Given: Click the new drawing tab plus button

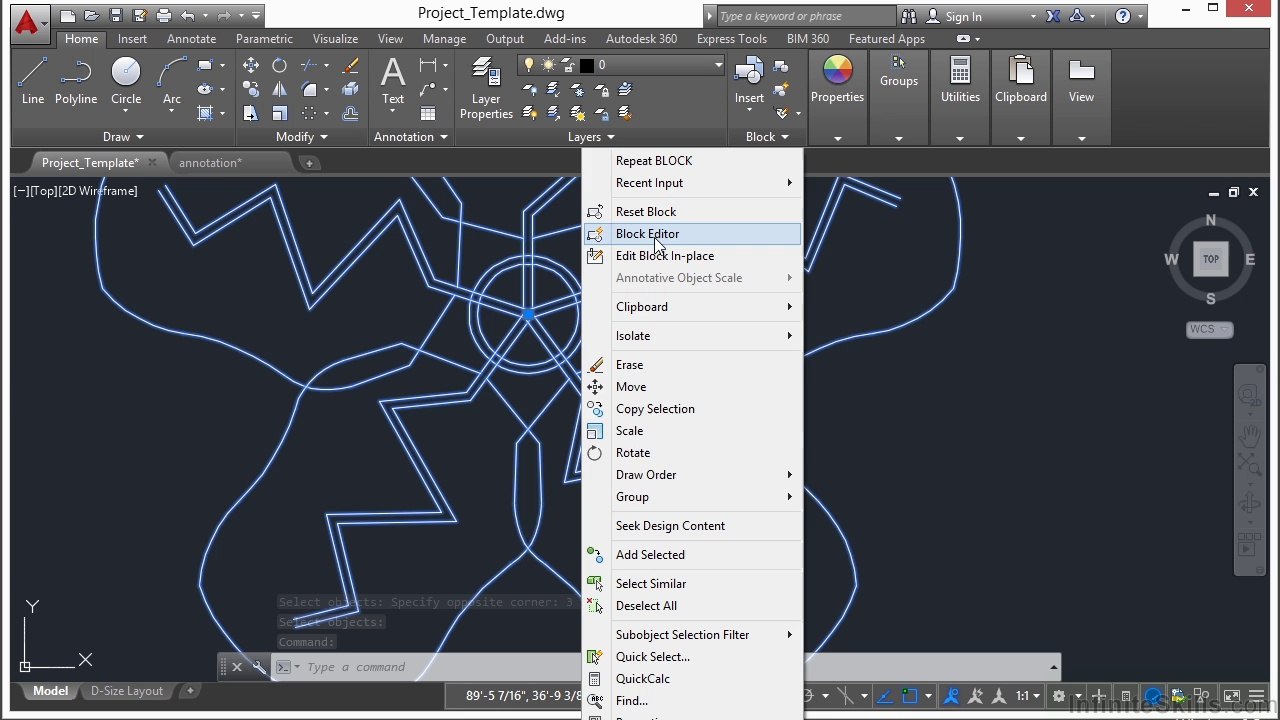Looking at the screenshot, I should click(309, 163).
